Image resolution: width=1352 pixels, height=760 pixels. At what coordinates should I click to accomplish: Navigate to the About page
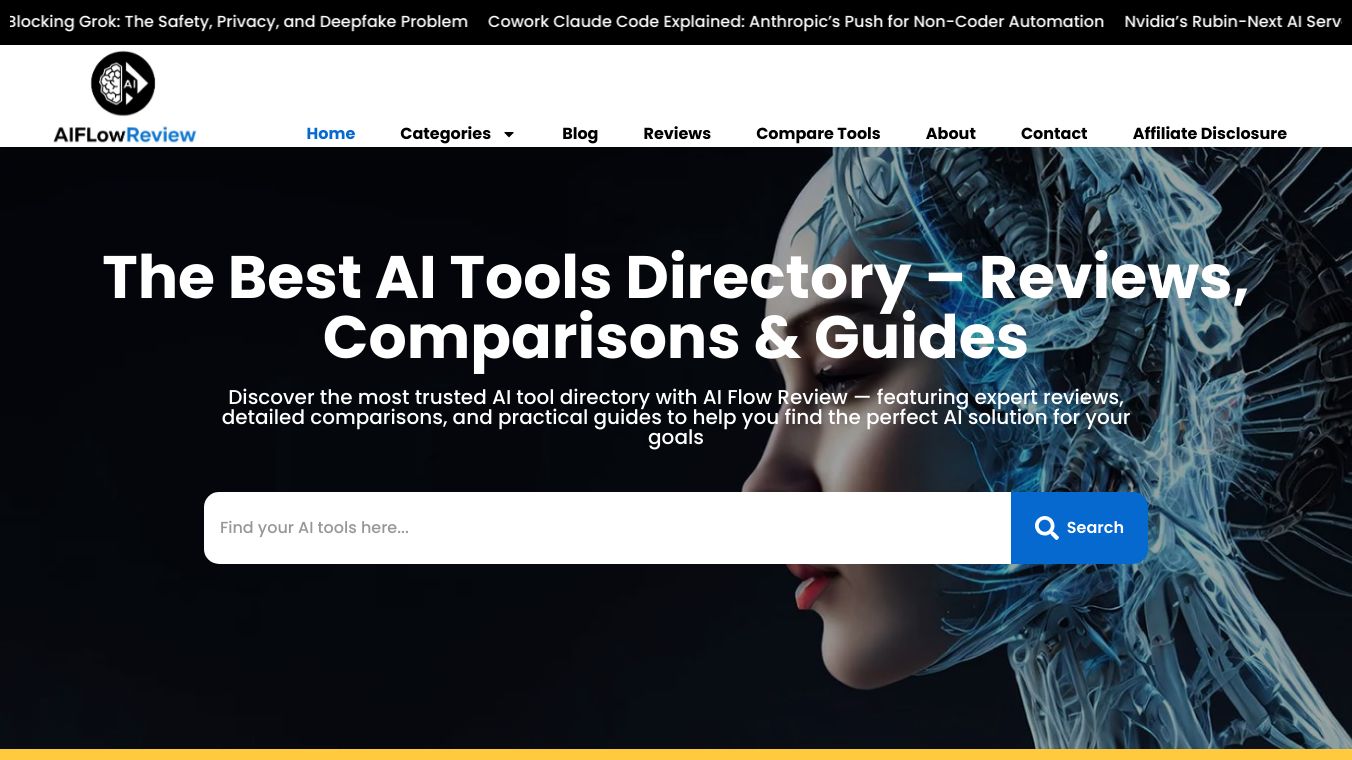pyautogui.click(x=950, y=133)
